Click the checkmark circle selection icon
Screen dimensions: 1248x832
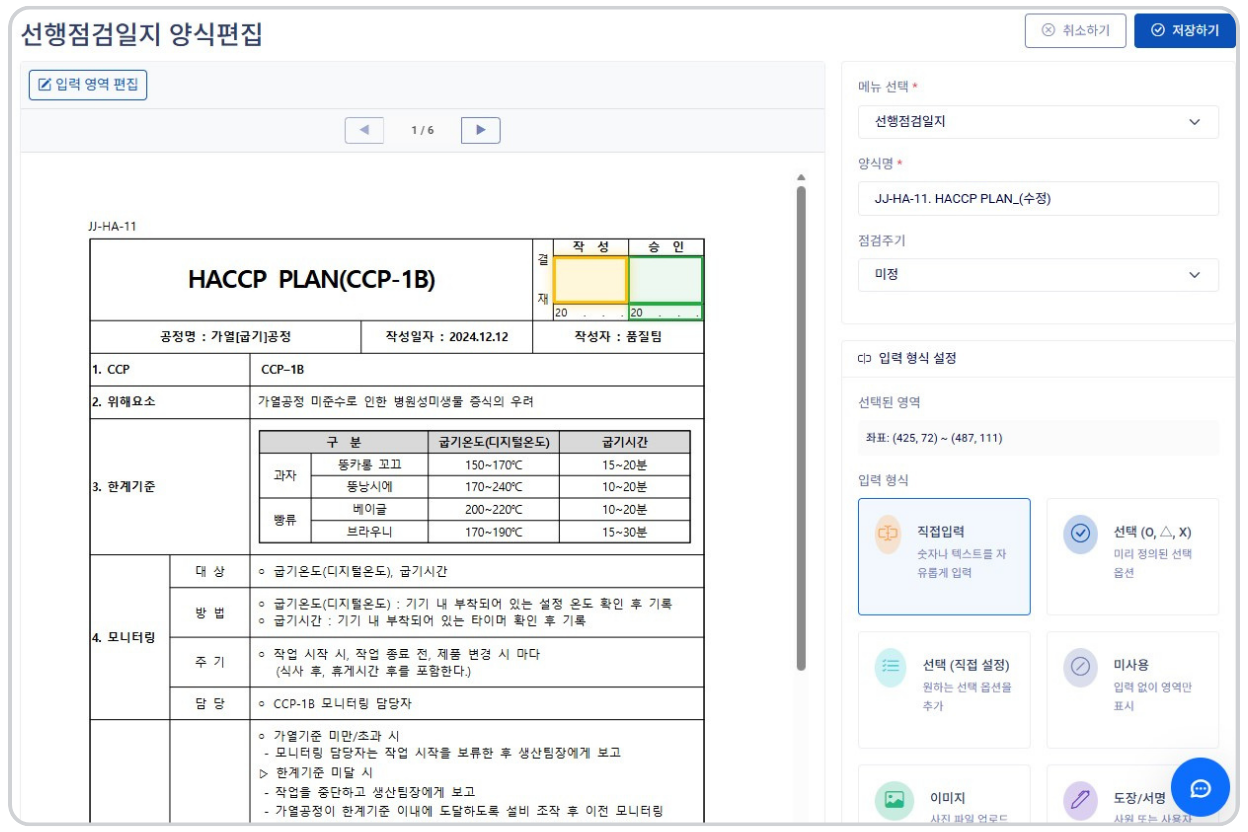(1080, 534)
